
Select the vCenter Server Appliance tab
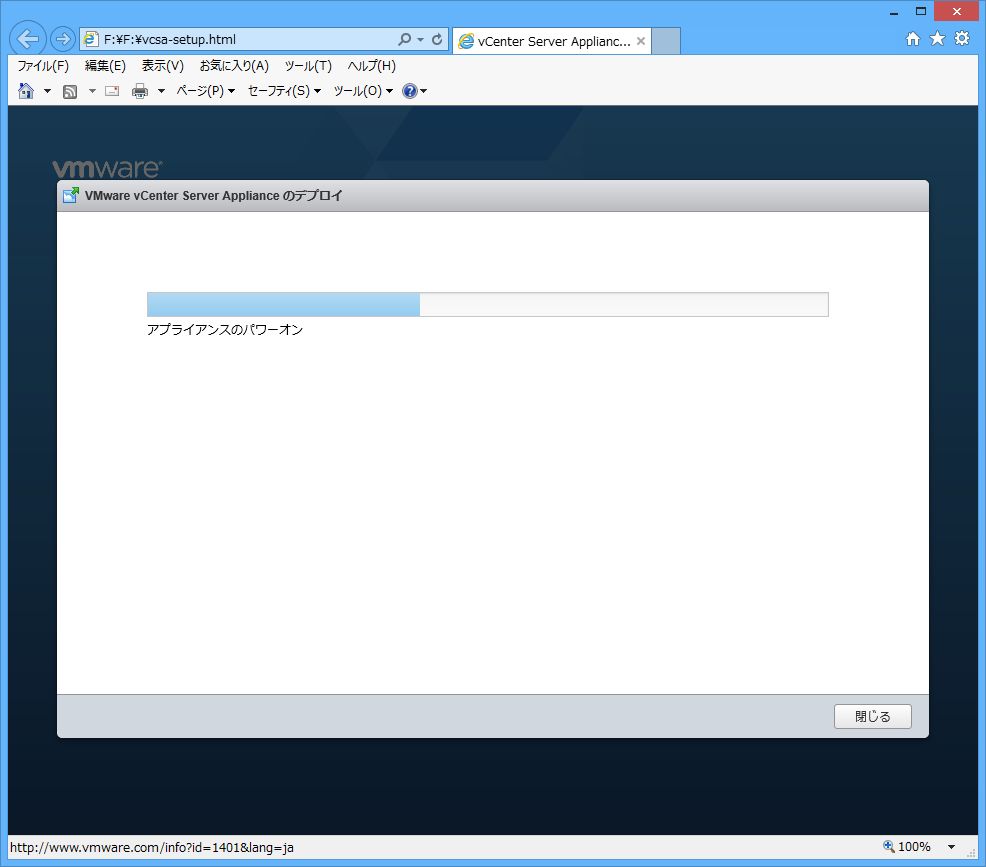[x=551, y=41]
